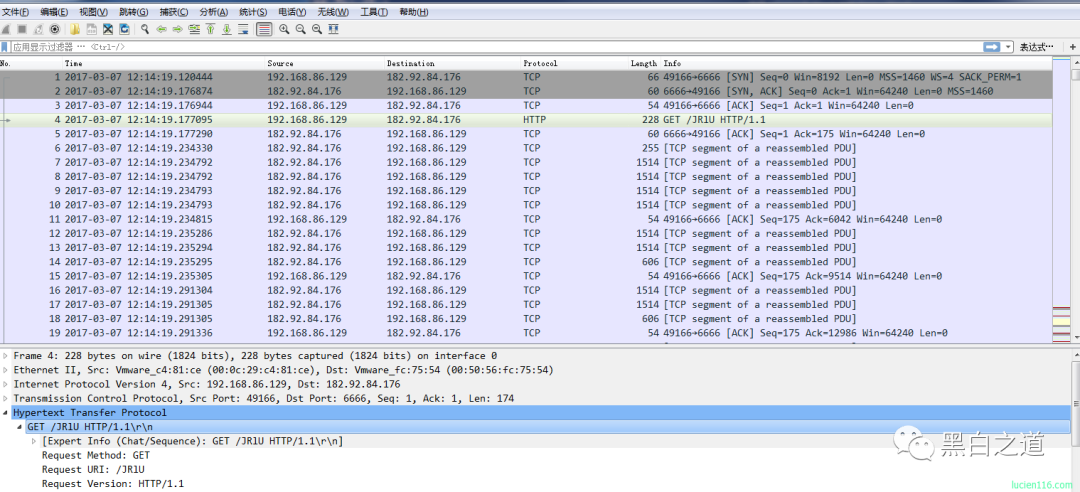Toggle auto-scroll during live capture icon

(x=243, y=29)
